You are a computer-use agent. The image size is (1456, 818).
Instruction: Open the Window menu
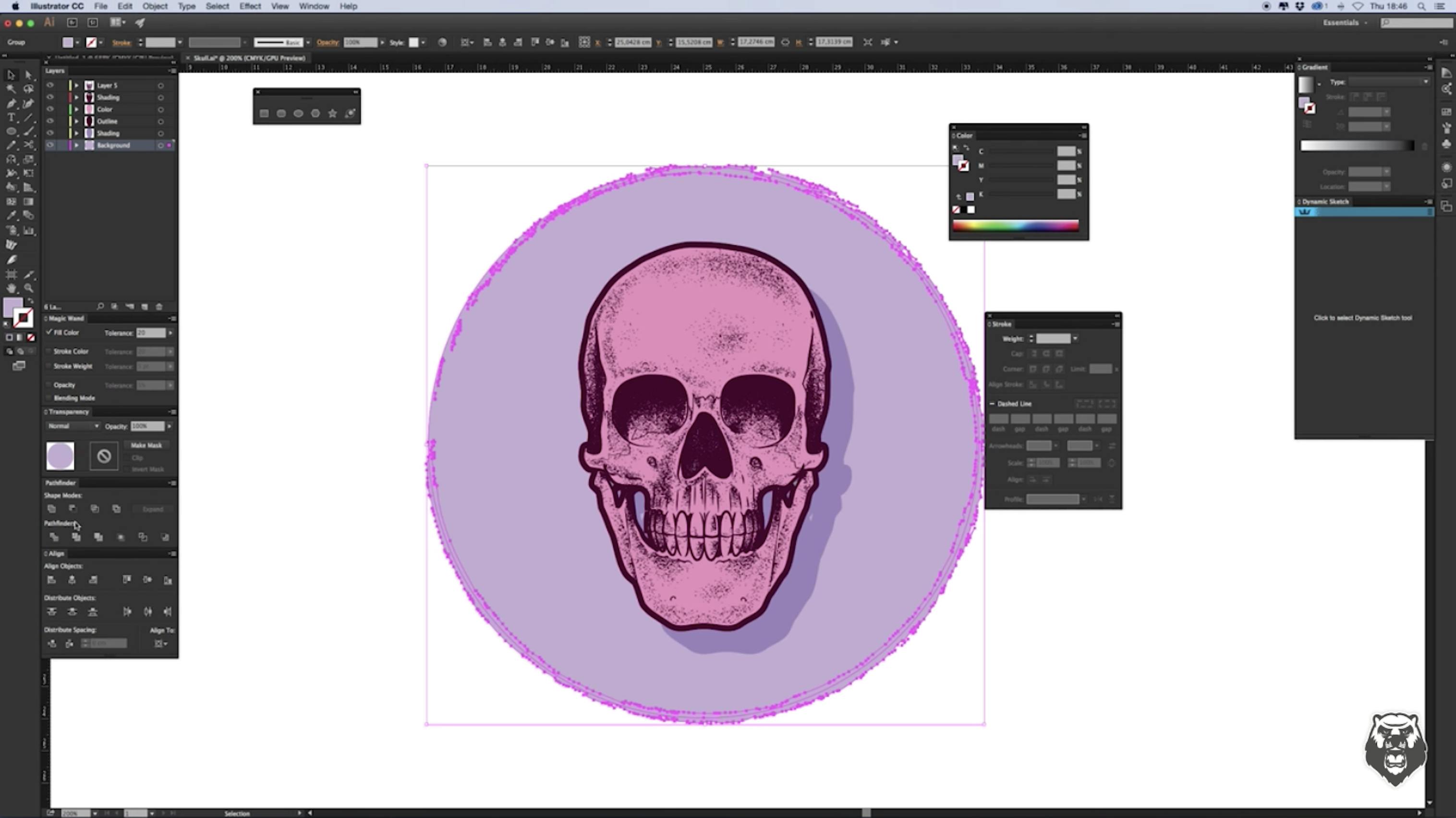tap(314, 6)
